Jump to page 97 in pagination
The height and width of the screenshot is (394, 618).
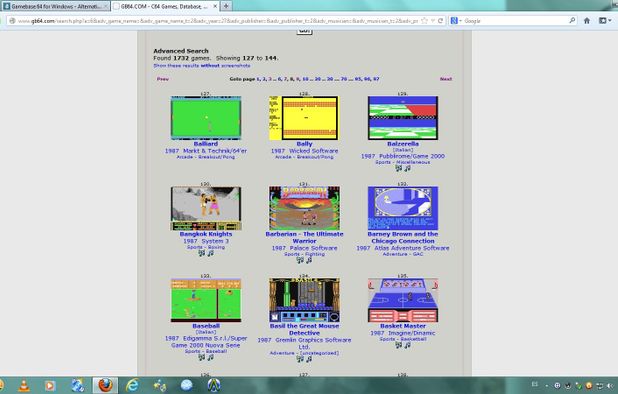coord(376,79)
